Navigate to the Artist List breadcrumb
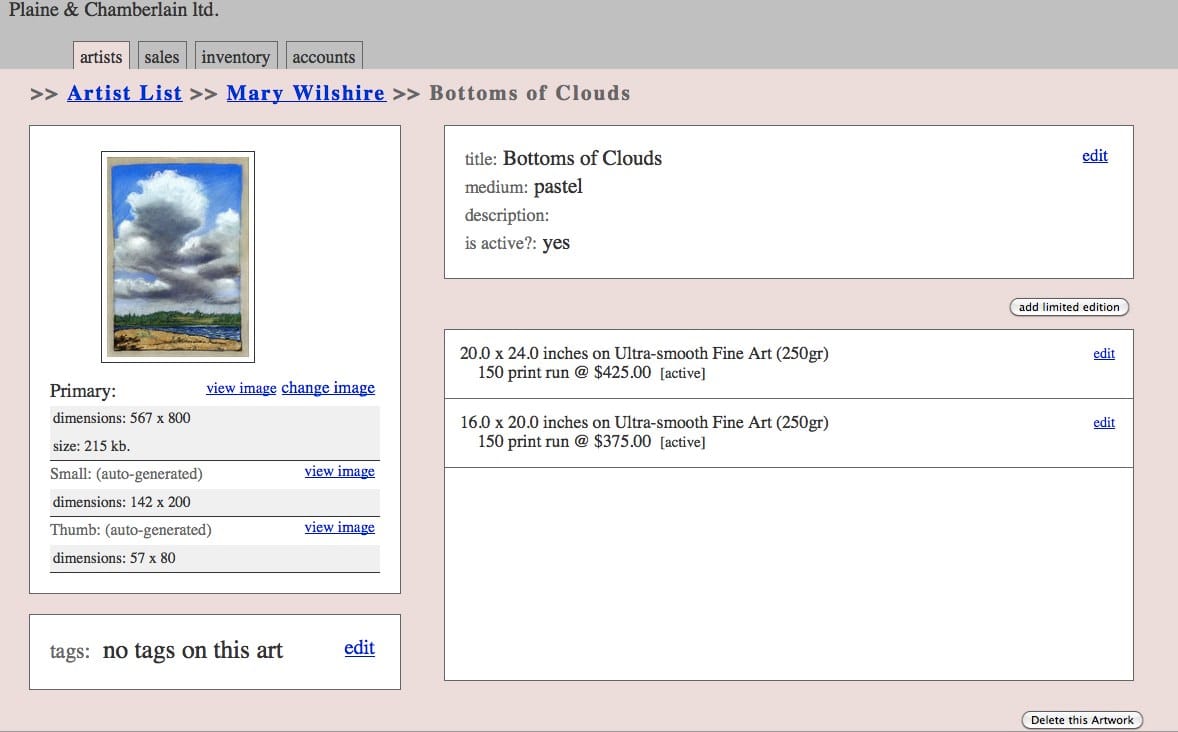Image resolution: width=1178 pixels, height=732 pixels. (124, 93)
